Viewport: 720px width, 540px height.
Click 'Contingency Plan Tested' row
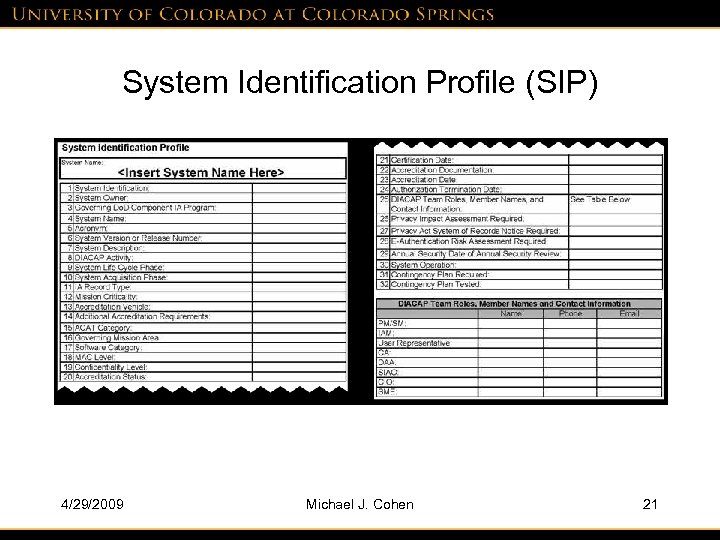pos(520,284)
